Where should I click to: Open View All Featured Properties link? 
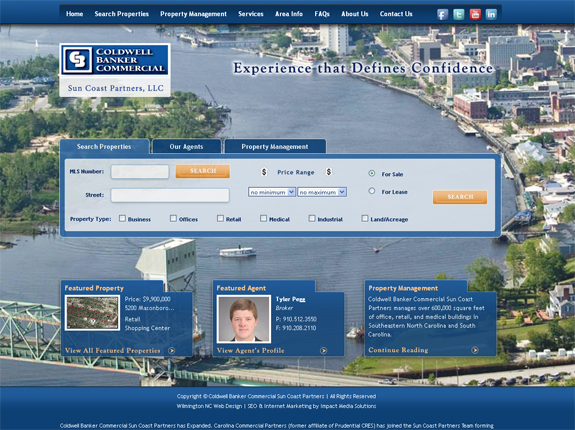(x=113, y=350)
